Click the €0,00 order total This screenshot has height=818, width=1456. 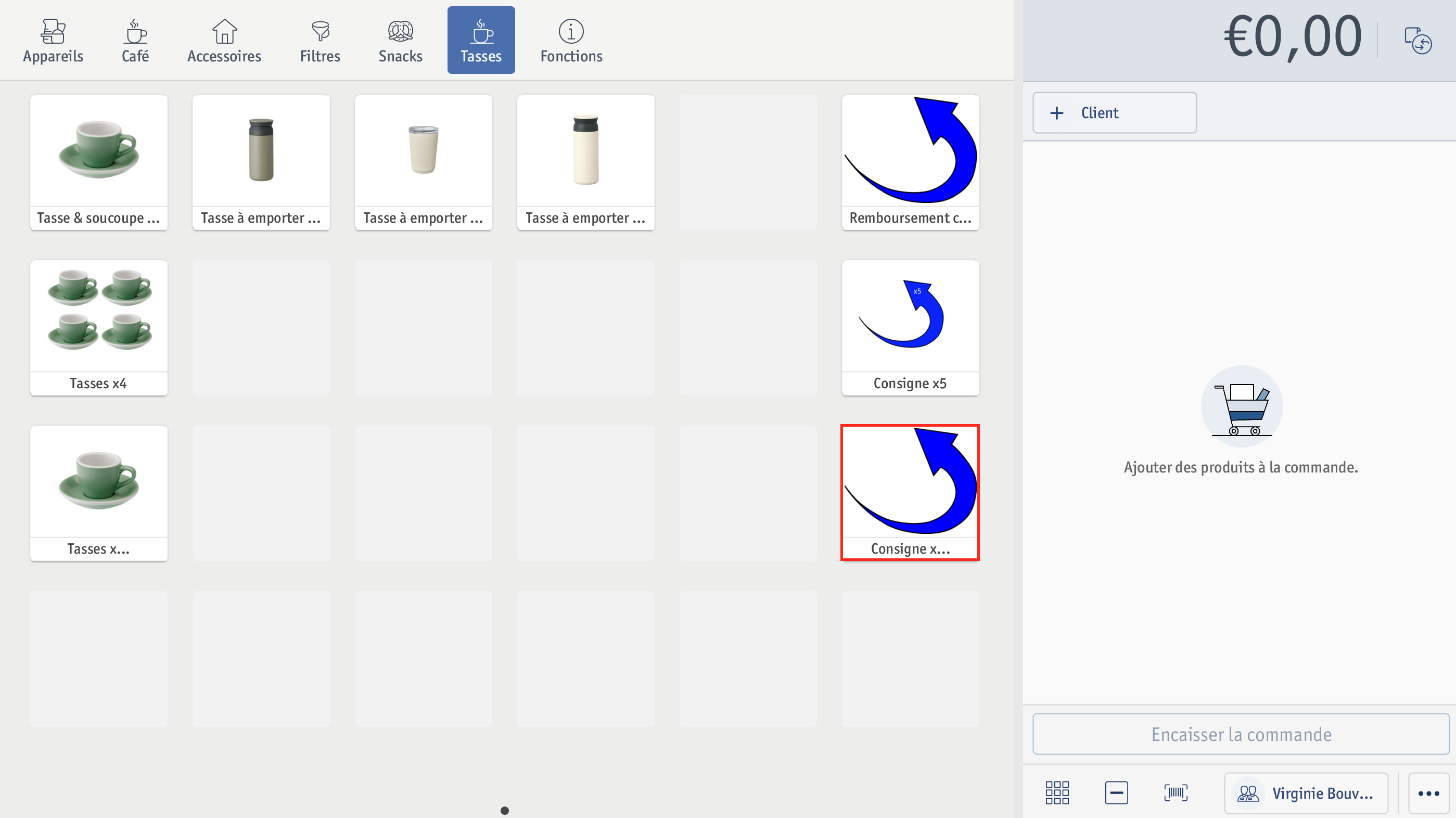pos(1292,37)
